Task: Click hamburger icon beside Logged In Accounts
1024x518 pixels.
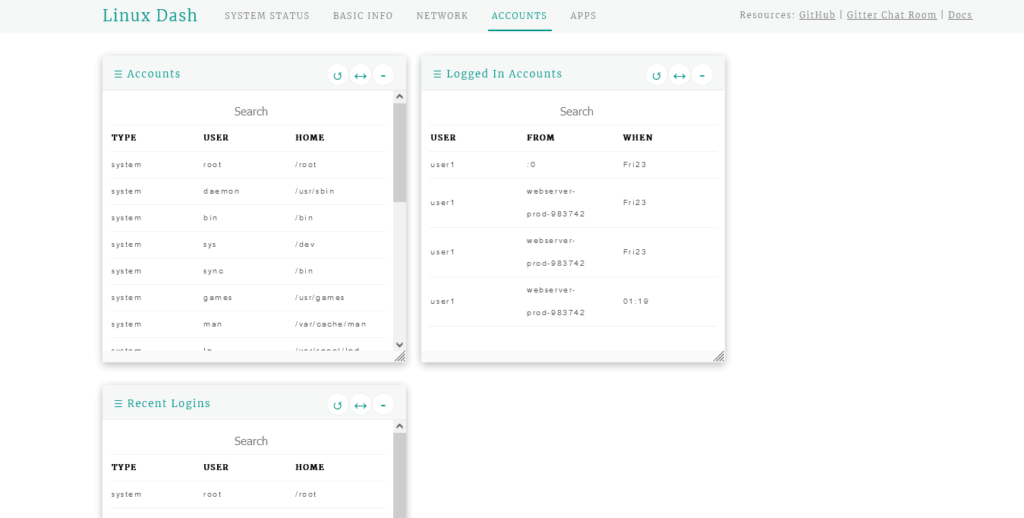Action: [437, 74]
